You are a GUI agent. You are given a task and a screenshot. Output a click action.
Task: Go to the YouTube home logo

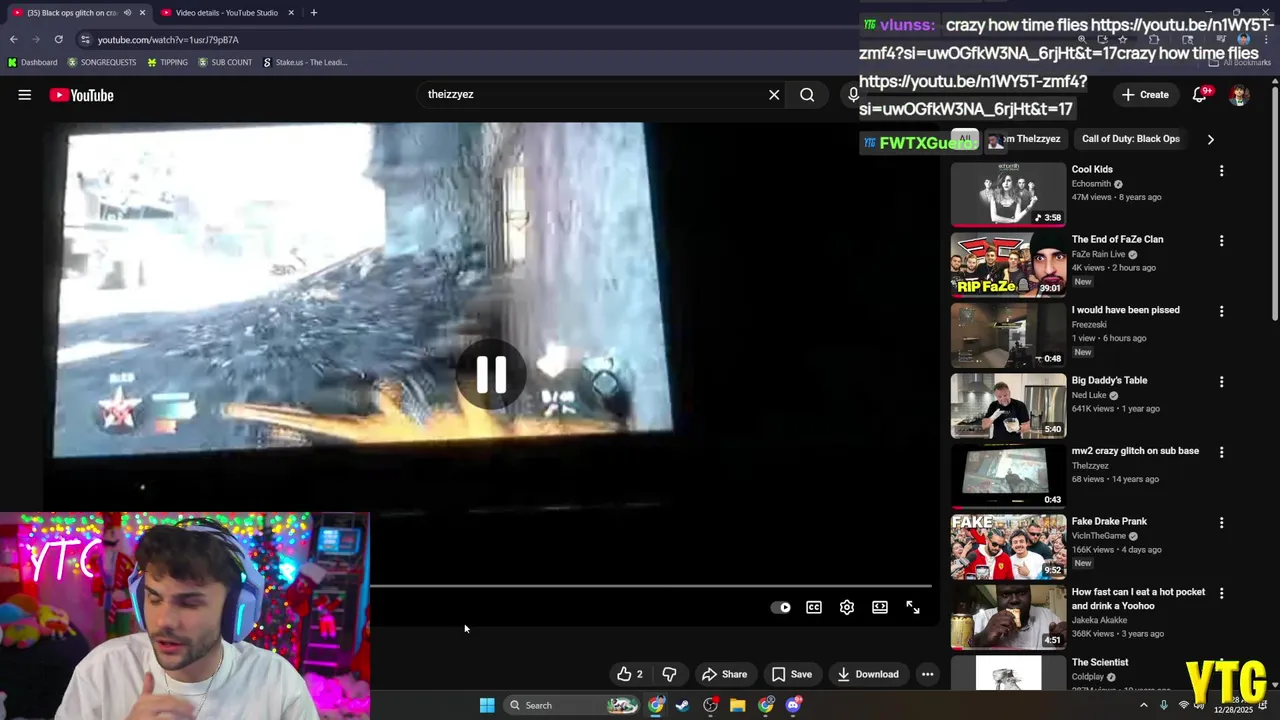(81, 95)
